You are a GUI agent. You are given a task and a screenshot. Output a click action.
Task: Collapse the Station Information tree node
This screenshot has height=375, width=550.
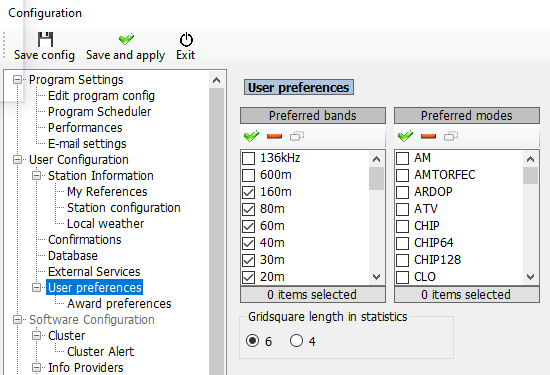pyautogui.click(x=36, y=175)
